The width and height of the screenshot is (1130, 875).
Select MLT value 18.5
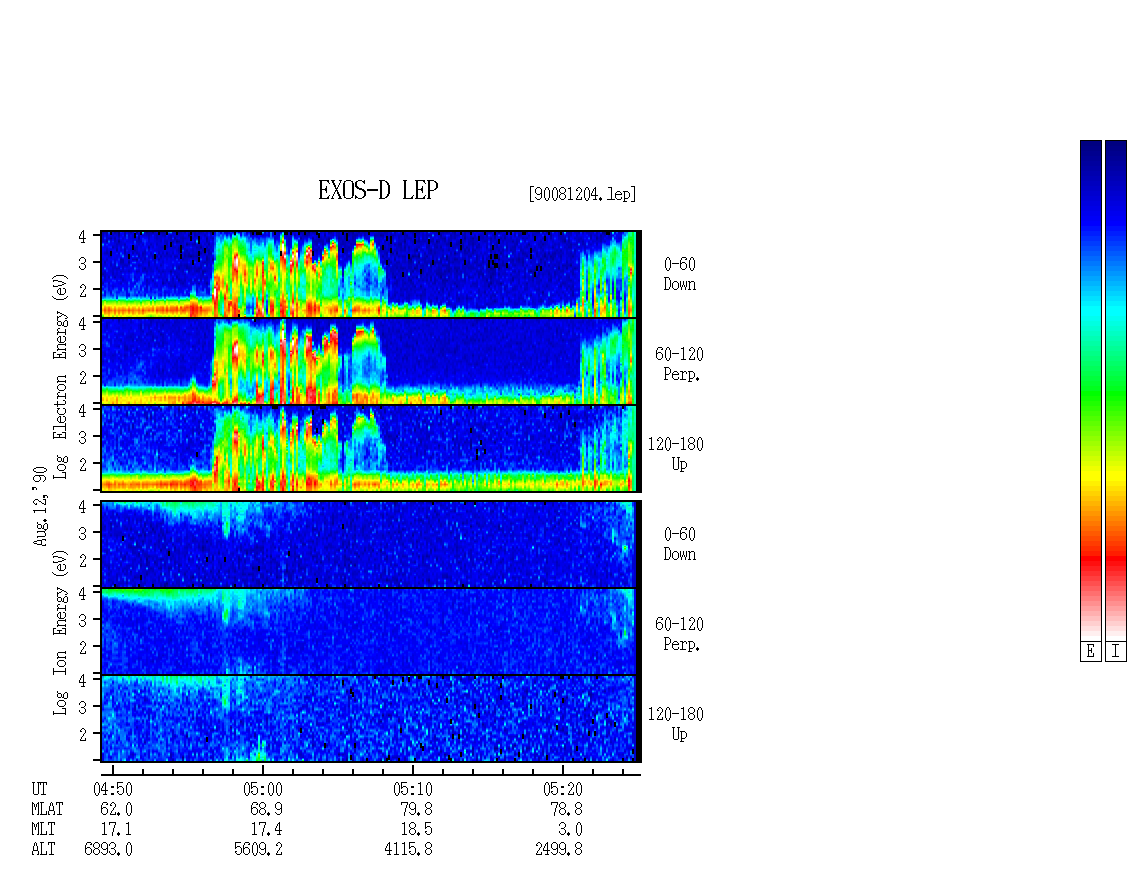click(417, 829)
